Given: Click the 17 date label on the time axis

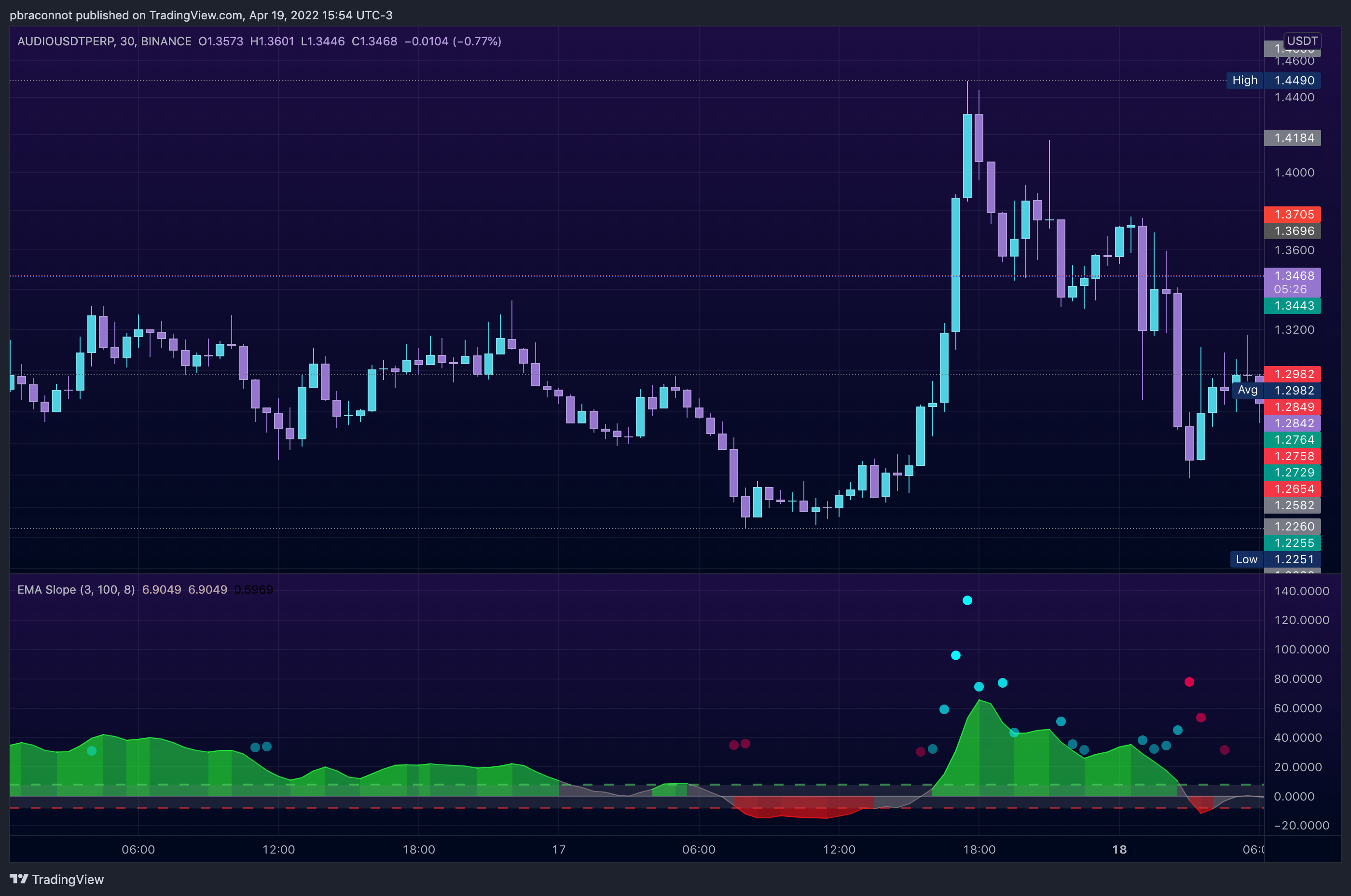Looking at the screenshot, I should tap(559, 850).
